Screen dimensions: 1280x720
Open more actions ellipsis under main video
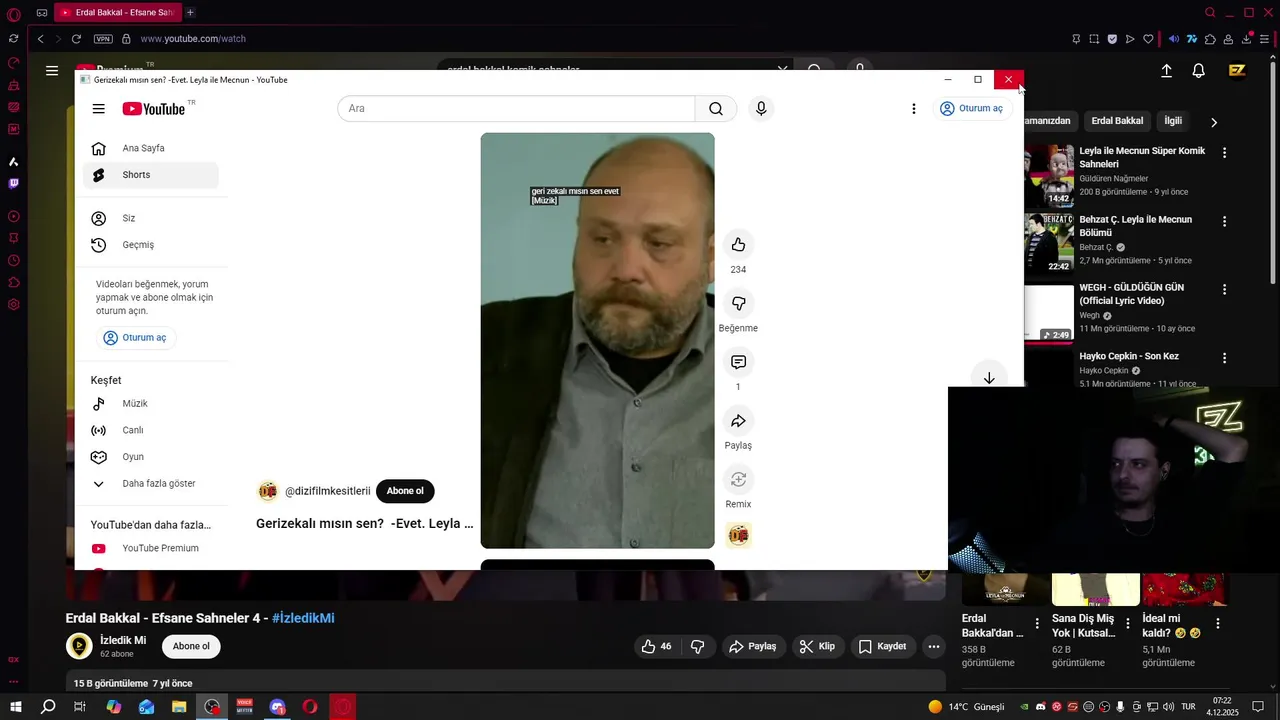[933, 646]
